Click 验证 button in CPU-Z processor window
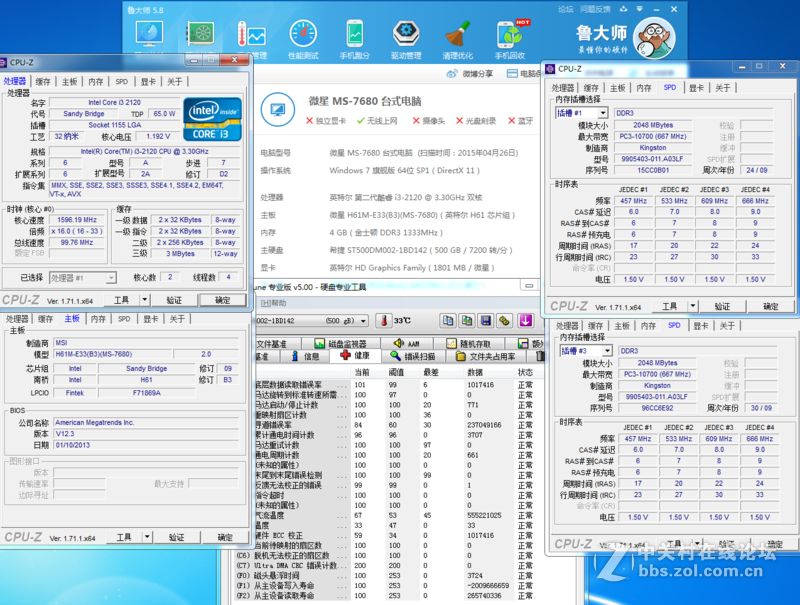This screenshot has width=800, height=605. [x=174, y=300]
